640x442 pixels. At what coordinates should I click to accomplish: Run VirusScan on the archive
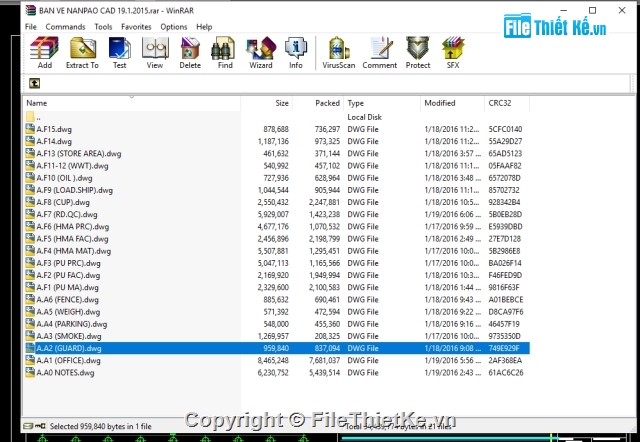coord(338,52)
